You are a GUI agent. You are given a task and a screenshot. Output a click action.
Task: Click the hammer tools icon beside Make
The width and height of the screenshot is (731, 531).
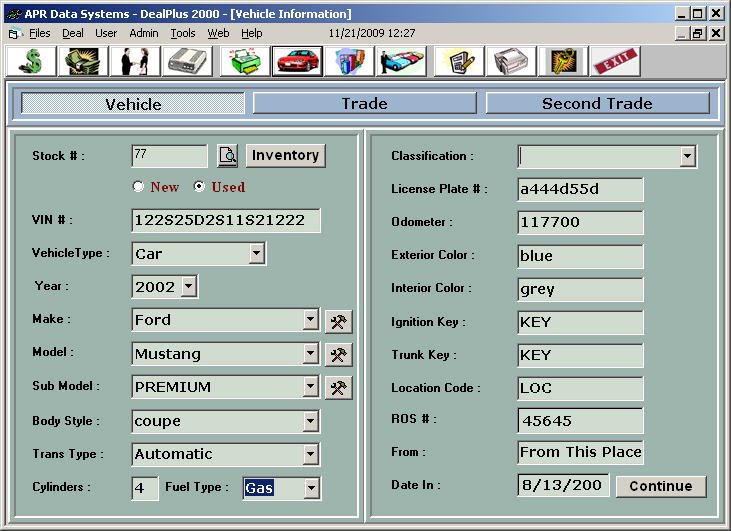(x=339, y=321)
